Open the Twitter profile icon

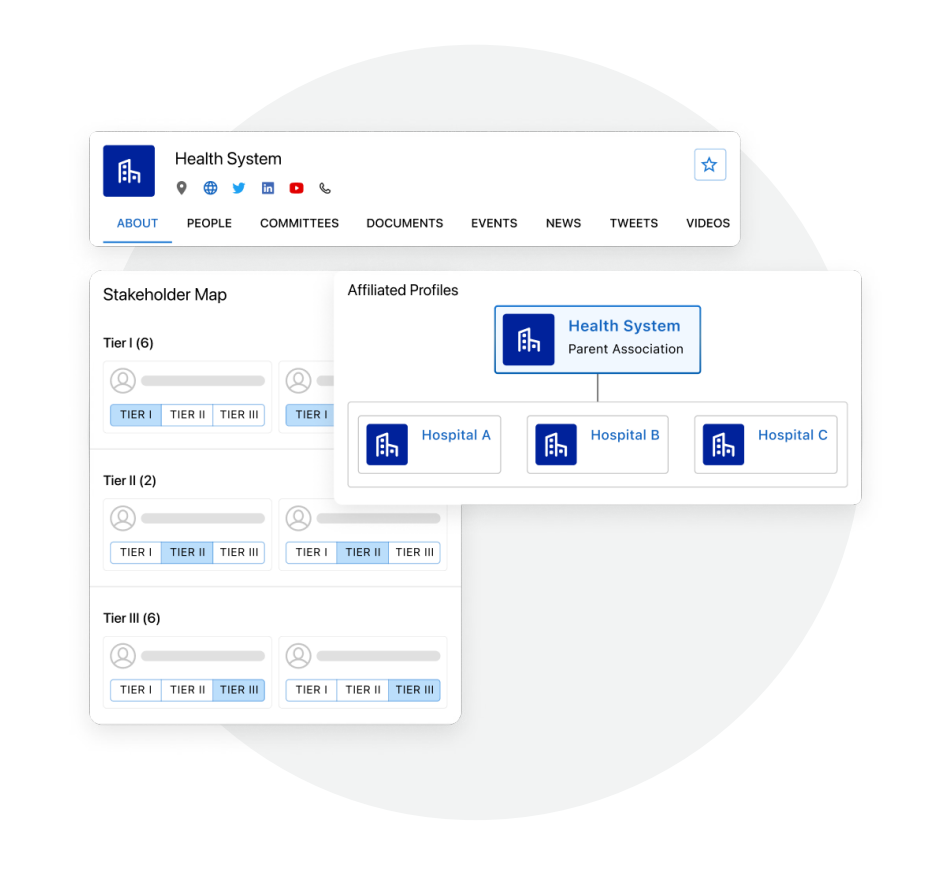[239, 188]
